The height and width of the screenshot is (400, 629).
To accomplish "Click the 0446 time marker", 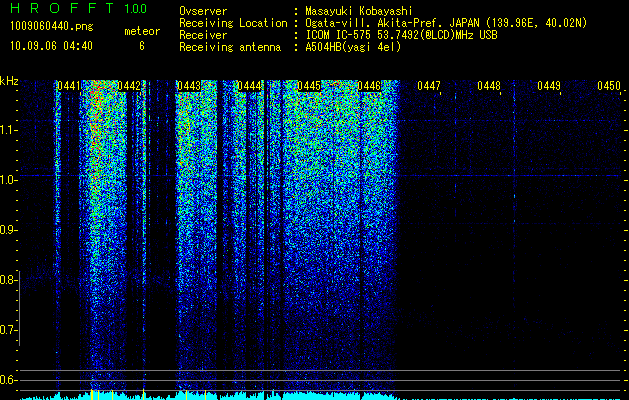I will pos(369,86).
